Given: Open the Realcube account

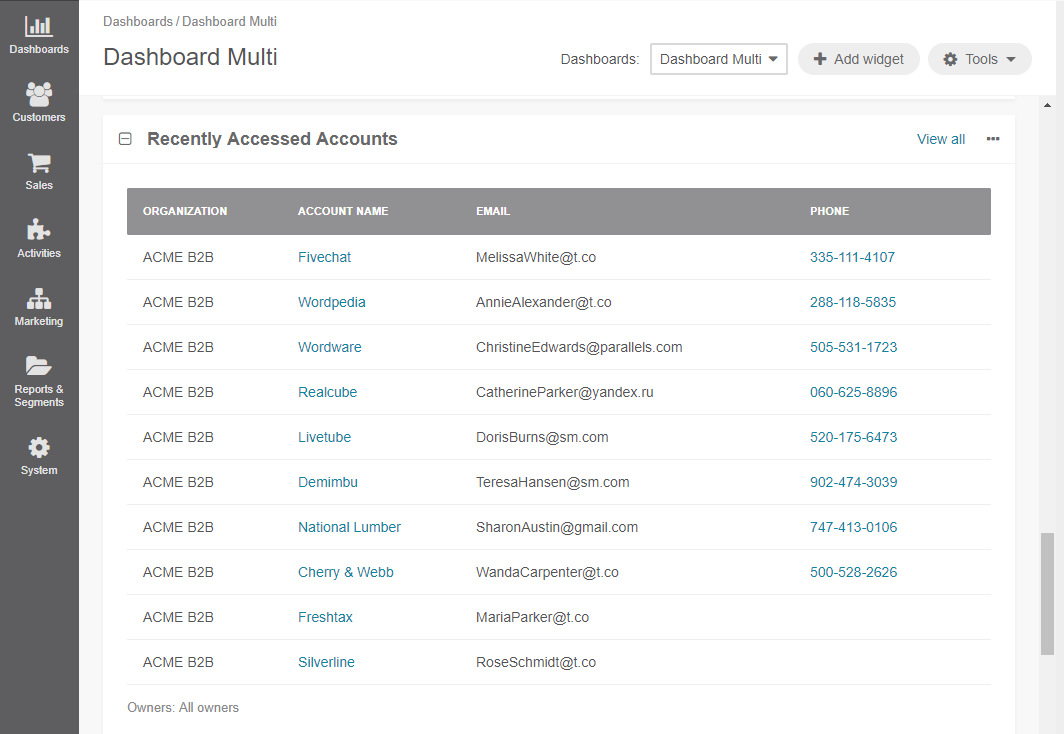Looking at the screenshot, I should (327, 392).
